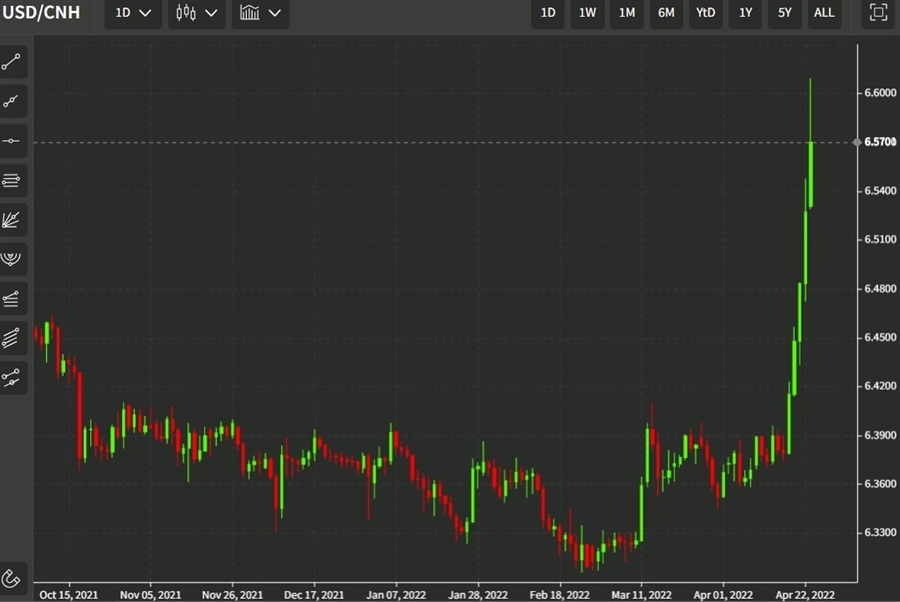This screenshot has height=602, width=900.
Task: Select the horizontal line tool
Action: click(11, 141)
